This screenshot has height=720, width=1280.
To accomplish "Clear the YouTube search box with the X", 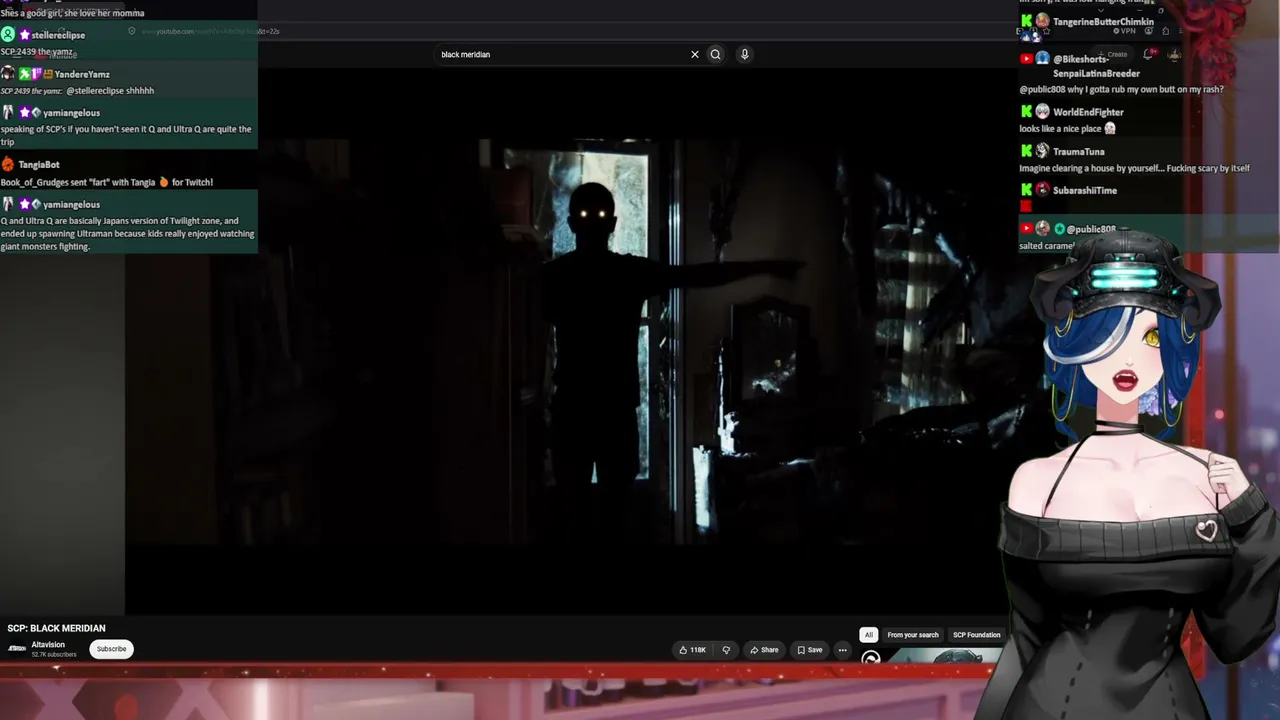I will click(x=695, y=55).
